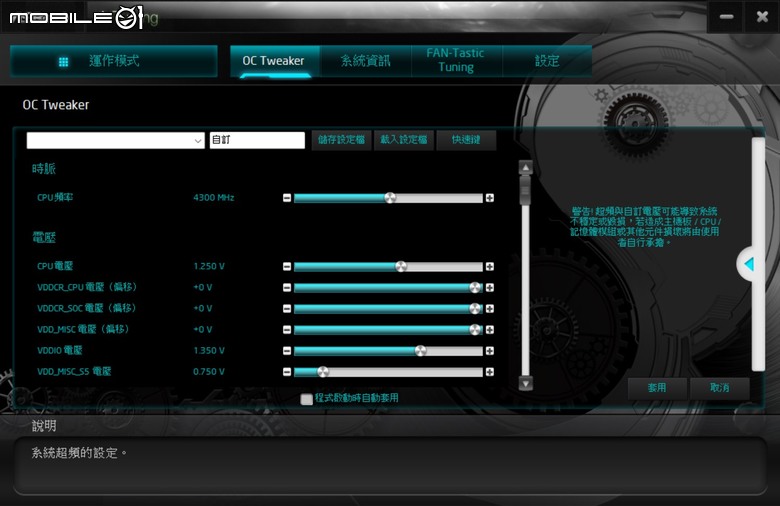Click the grid icon beside 運作模式
The height and width of the screenshot is (506, 780).
click(x=63, y=62)
